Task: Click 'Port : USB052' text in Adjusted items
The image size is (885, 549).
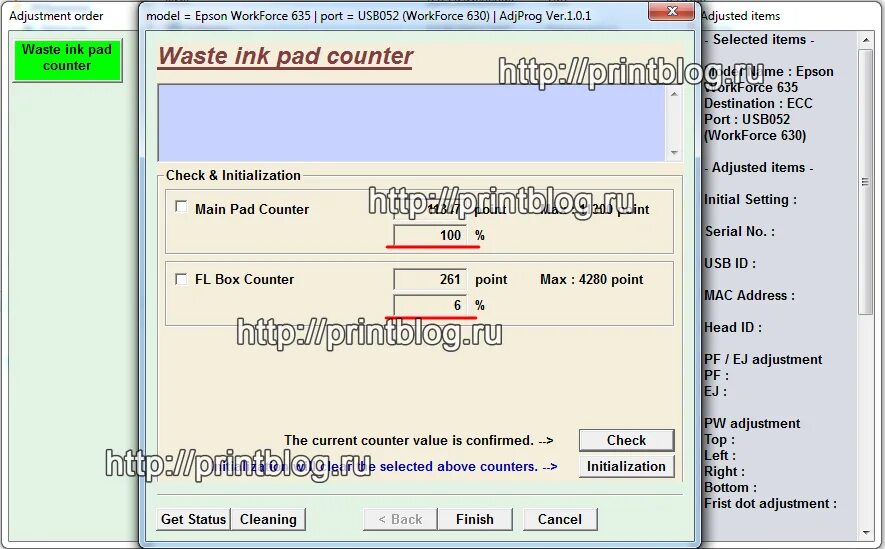Action: [x=747, y=119]
